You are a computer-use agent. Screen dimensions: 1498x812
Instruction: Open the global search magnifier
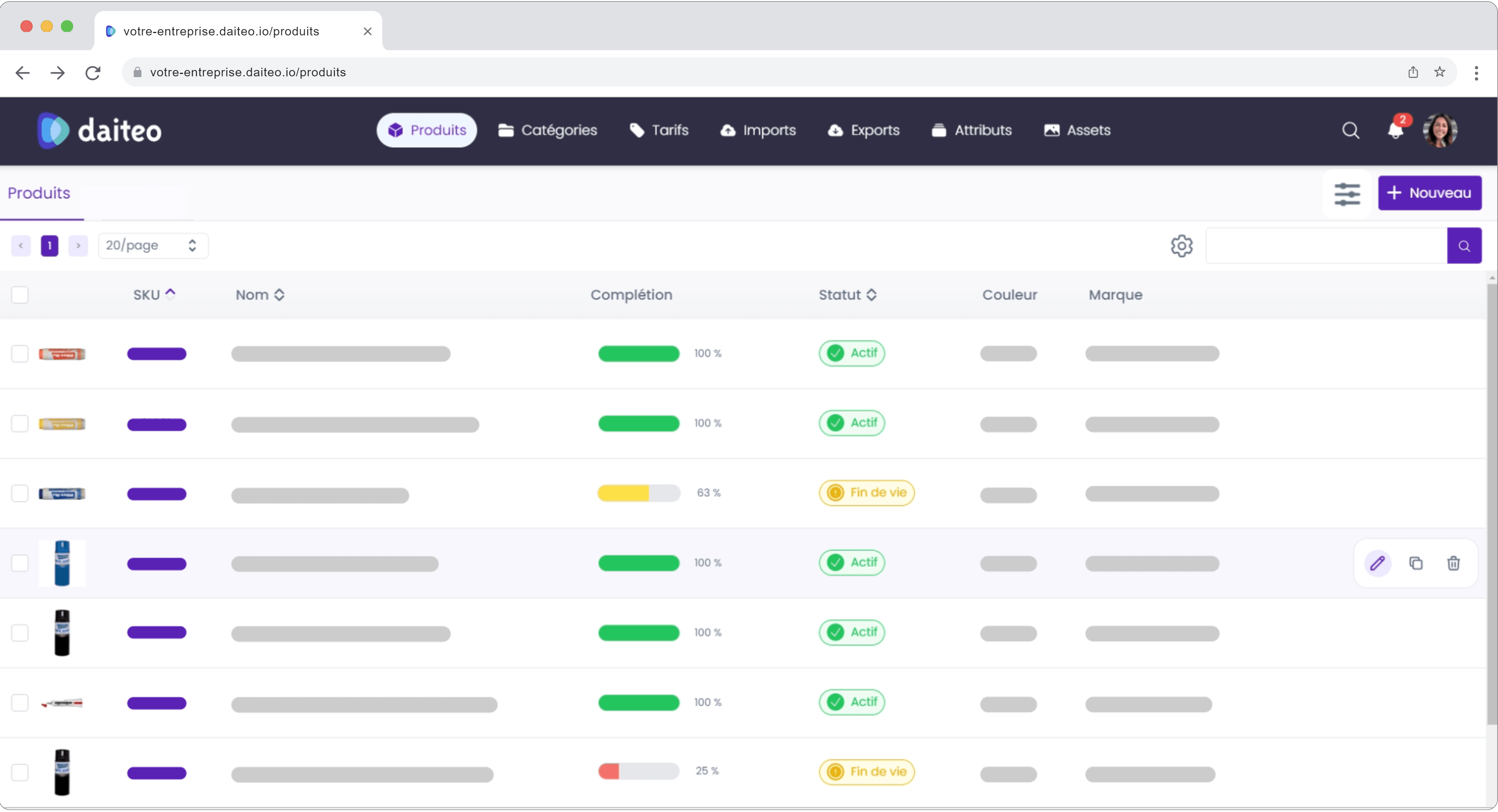tap(1351, 130)
